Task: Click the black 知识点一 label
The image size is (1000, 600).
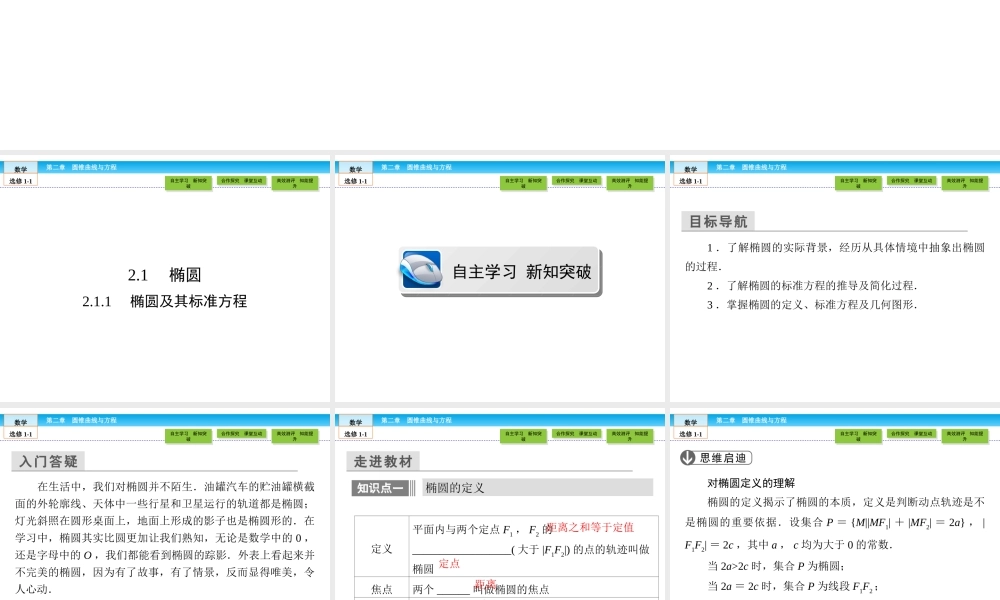Action: pos(381,490)
